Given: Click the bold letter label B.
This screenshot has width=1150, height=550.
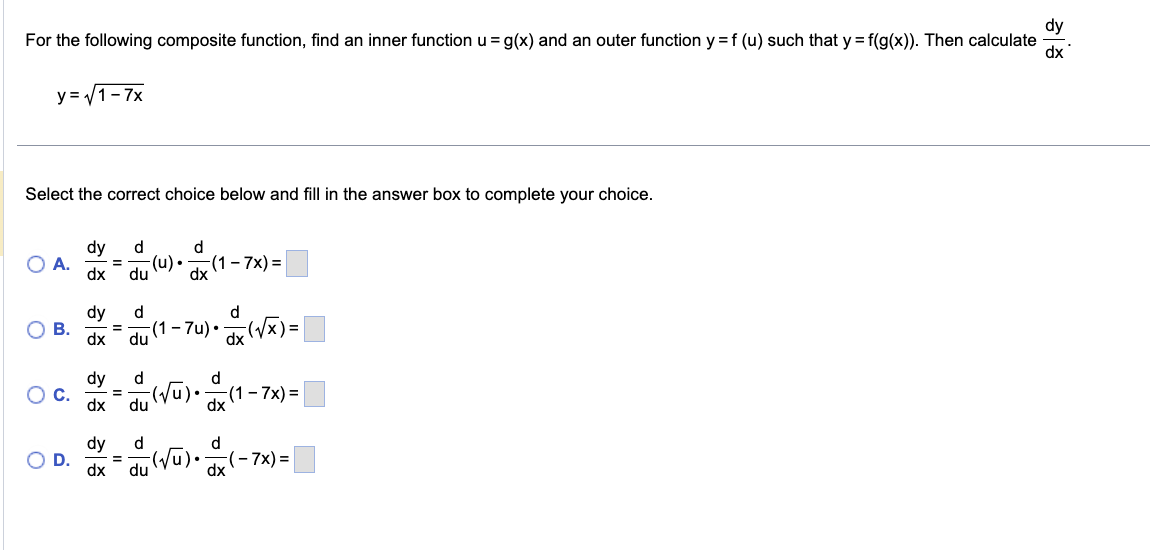Looking at the screenshot, I should pos(62,330).
